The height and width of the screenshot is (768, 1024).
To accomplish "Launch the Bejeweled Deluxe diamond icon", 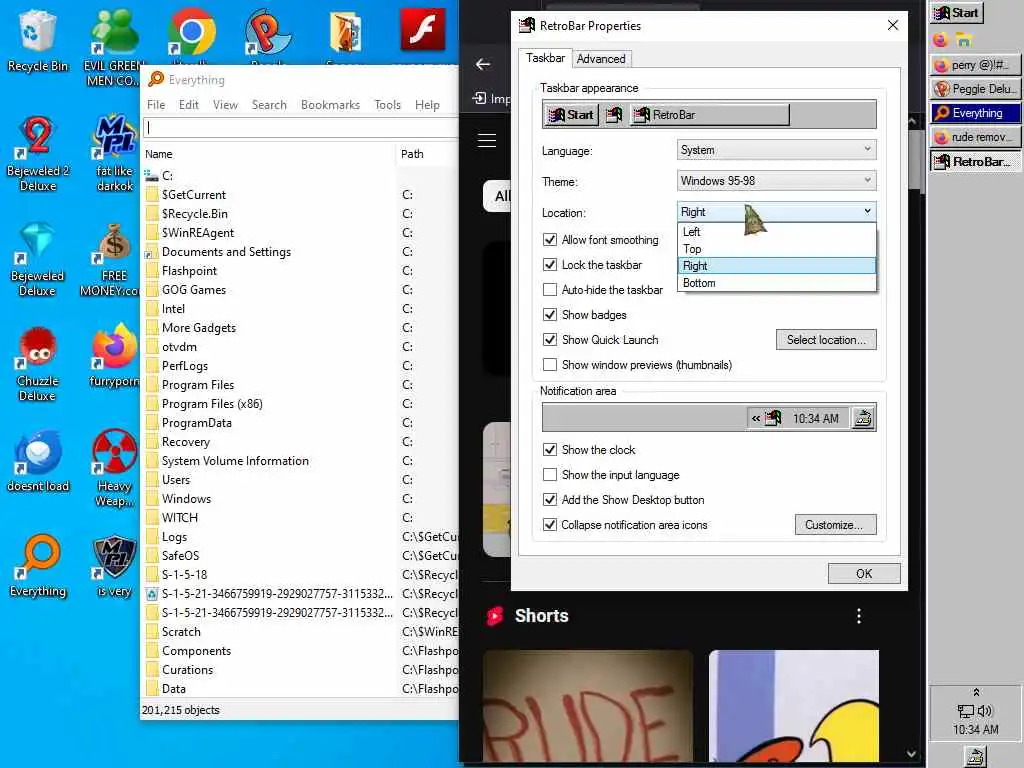I will click(37, 259).
